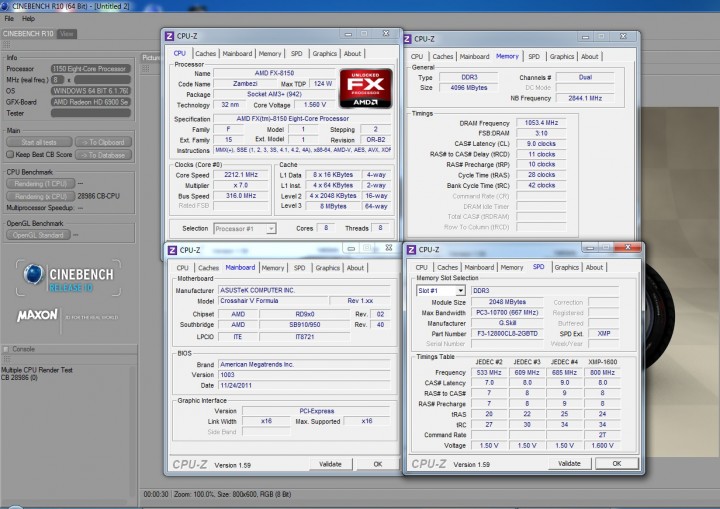Click the CPU-Z logo icon in the Mainboard window title bar
The height and width of the screenshot is (509, 720).
coord(172,250)
